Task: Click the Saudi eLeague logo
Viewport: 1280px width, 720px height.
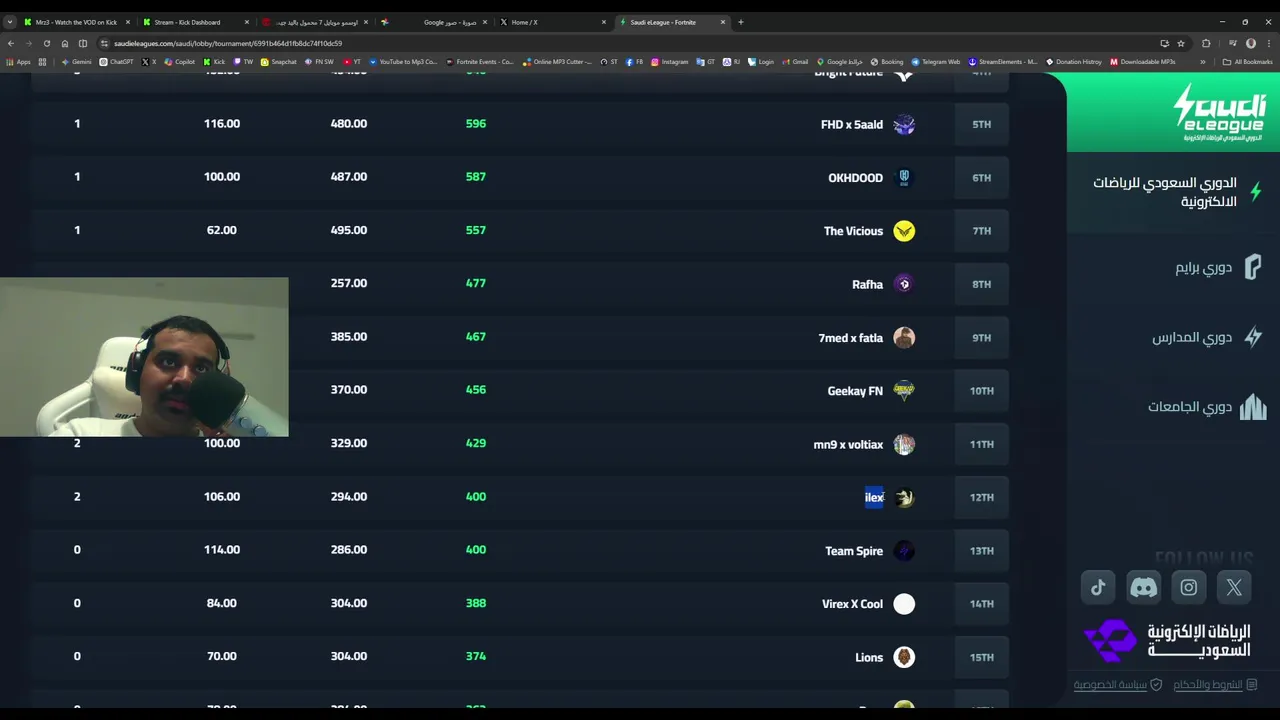Action: point(1219,112)
